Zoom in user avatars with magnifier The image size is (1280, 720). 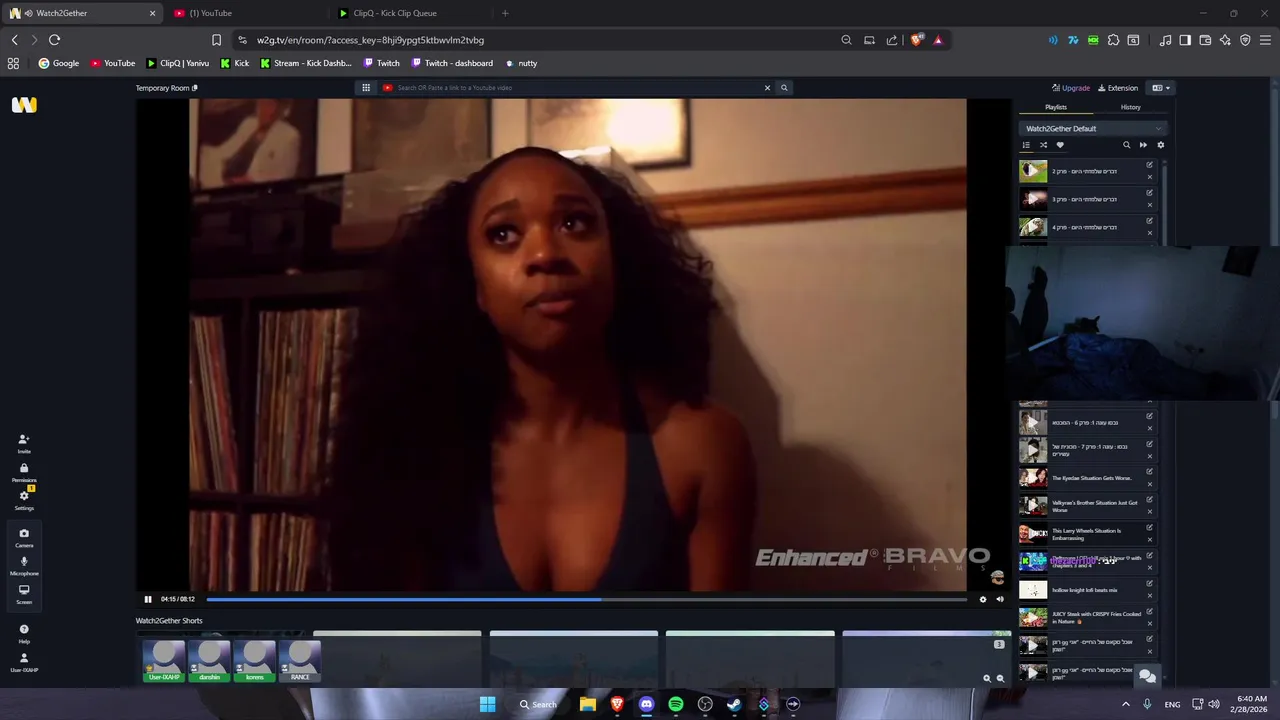987,678
